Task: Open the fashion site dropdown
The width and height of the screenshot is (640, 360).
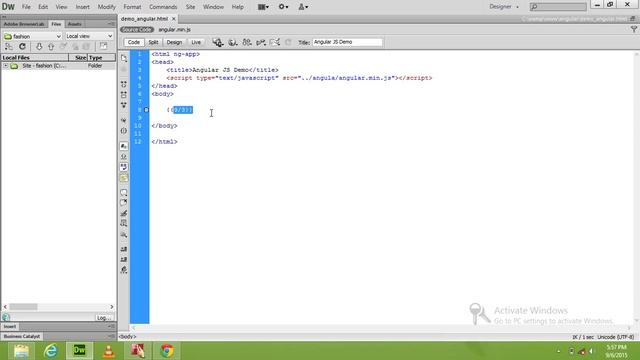Action: coord(33,36)
